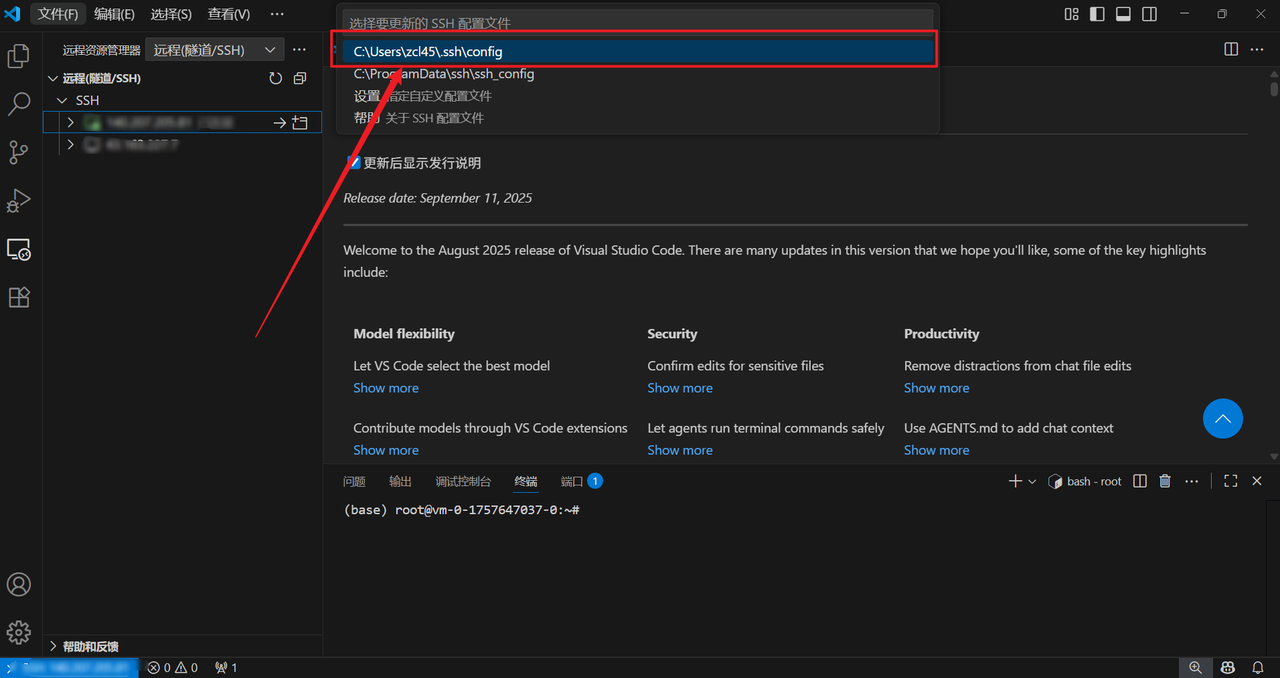
Task: Switch to the 端口 panel tab
Action: coord(581,481)
